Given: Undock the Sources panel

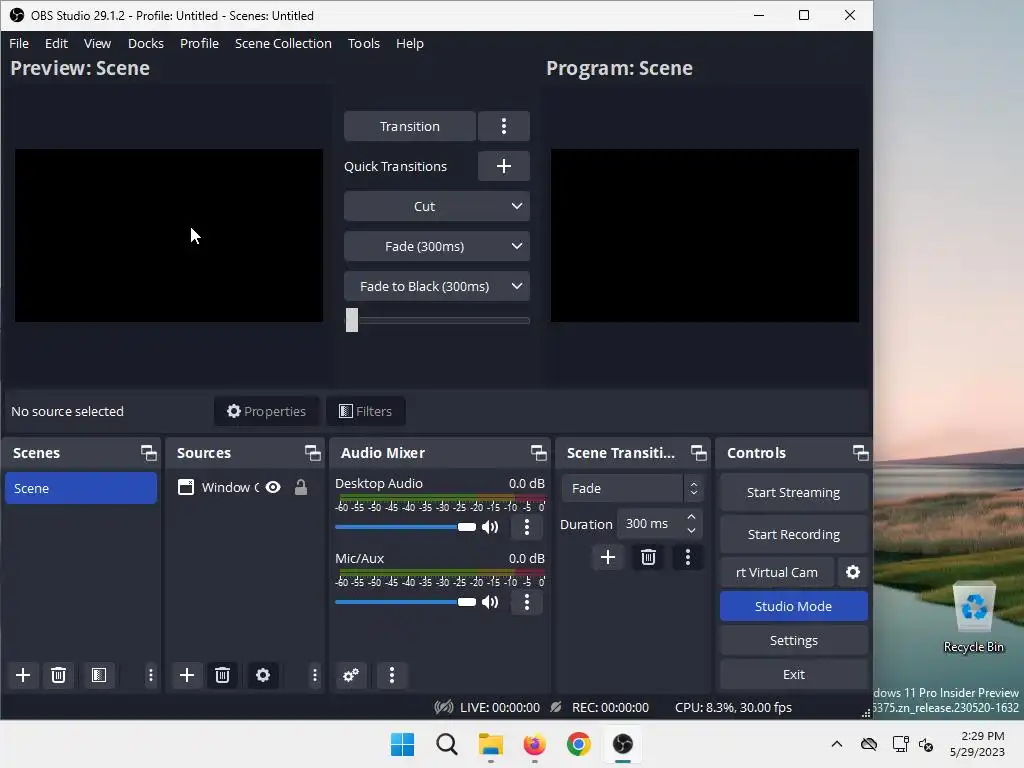Looking at the screenshot, I should [x=313, y=453].
